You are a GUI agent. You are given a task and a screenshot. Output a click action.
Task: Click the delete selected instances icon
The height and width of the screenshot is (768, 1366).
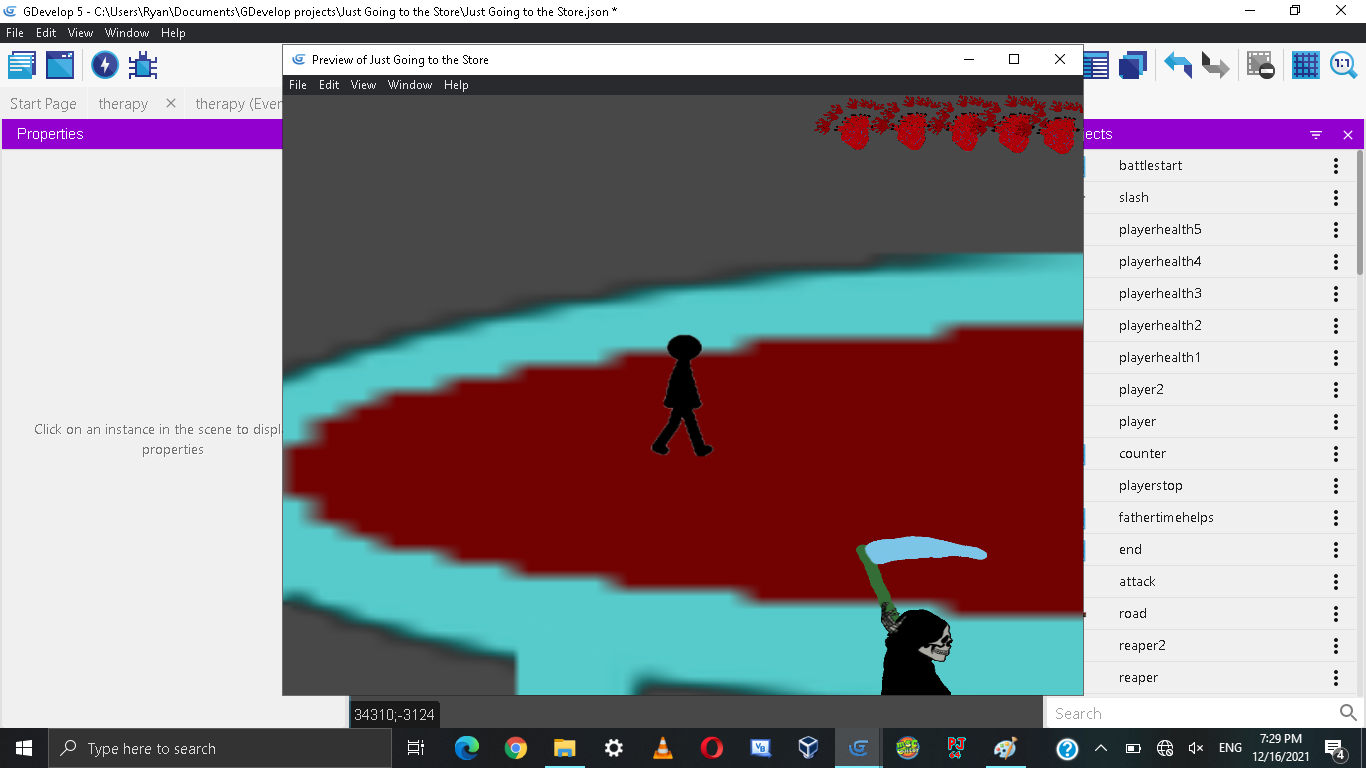tap(1260, 65)
